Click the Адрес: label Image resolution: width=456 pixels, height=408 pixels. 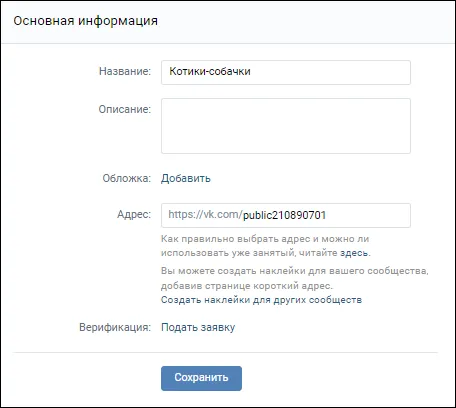(x=134, y=214)
